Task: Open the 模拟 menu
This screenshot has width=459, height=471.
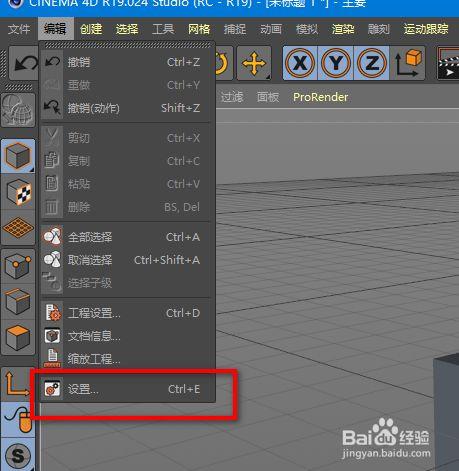Action: coord(307,29)
